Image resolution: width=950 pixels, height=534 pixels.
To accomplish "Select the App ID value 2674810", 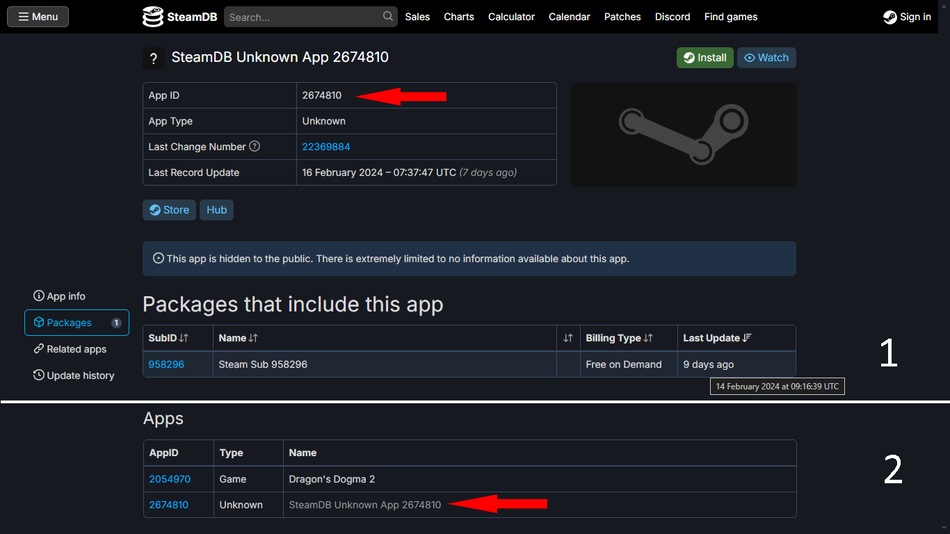I will coord(322,95).
